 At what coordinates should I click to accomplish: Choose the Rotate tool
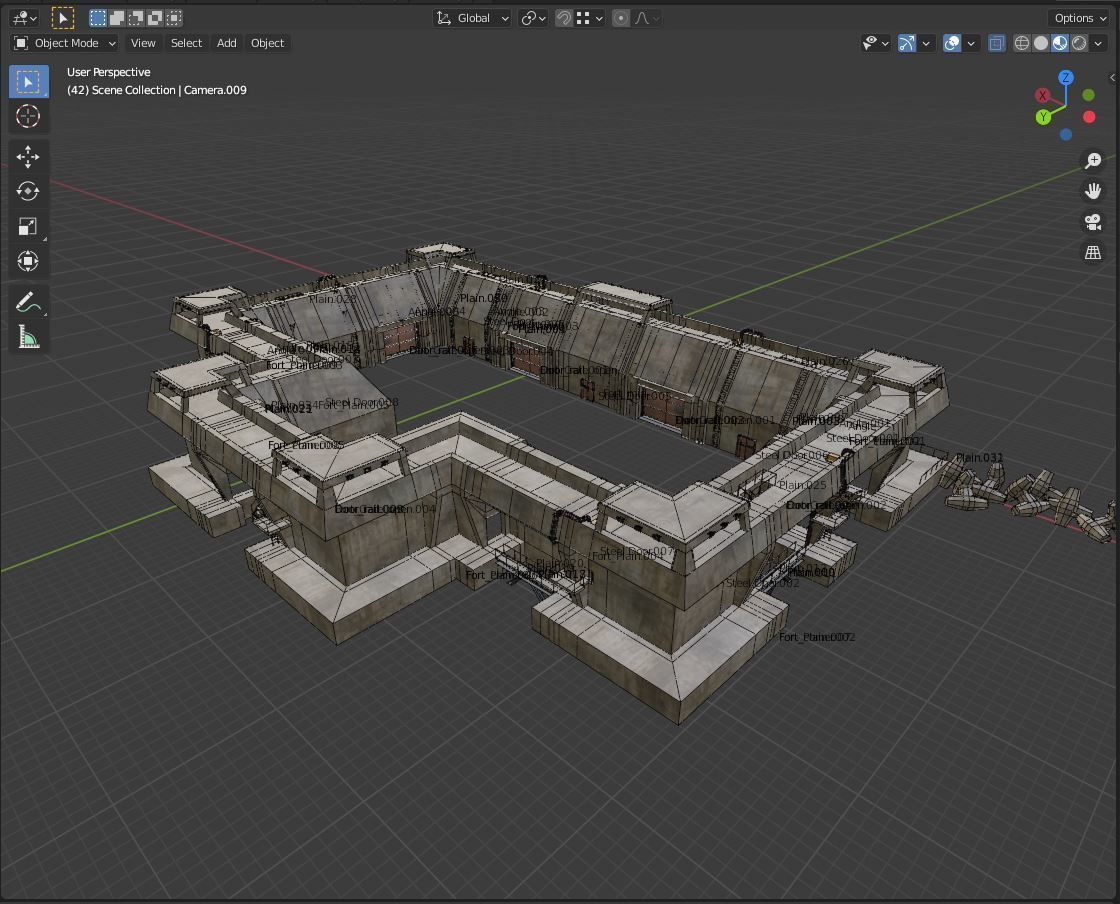pyautogui.click(x=28, y=191)
